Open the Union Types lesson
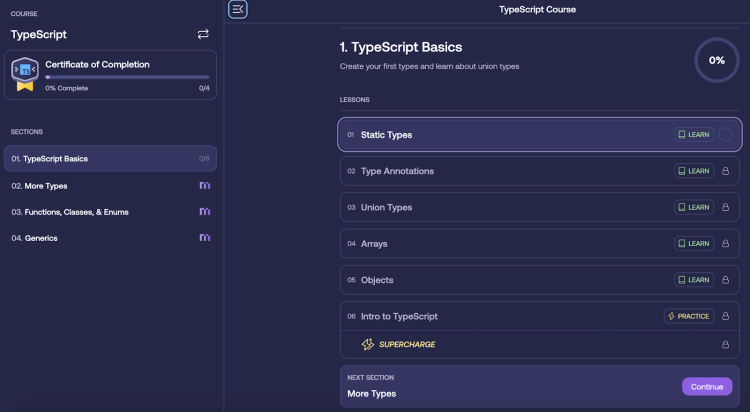 click(x=540, y=207)
